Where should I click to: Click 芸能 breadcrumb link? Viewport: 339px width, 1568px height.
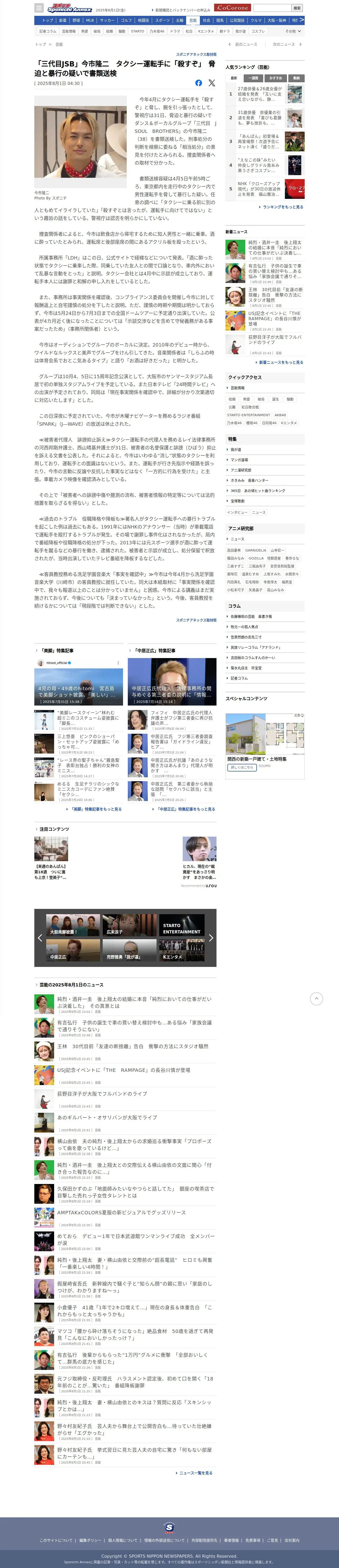tap(59, 44)
